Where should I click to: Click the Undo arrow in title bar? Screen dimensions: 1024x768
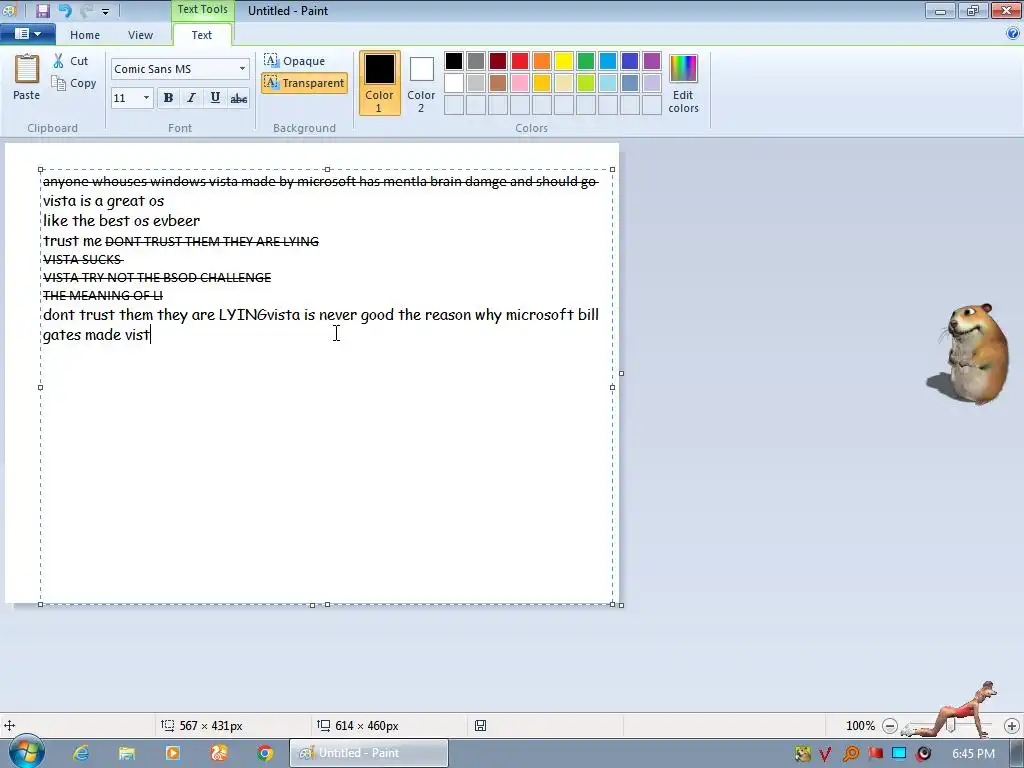pos(65,10)
